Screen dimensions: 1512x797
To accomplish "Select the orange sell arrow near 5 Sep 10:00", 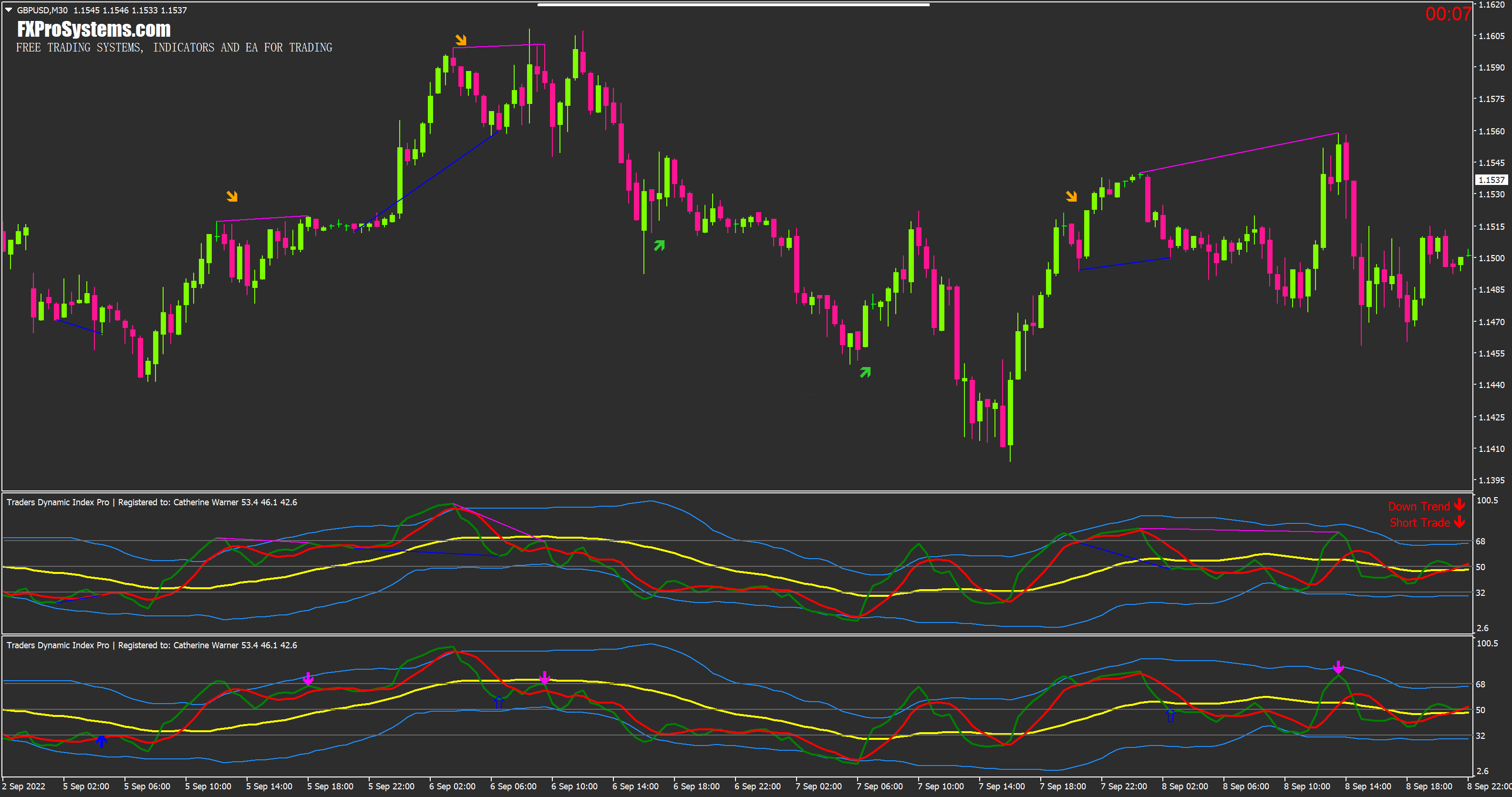I will (x=232, y=196).
